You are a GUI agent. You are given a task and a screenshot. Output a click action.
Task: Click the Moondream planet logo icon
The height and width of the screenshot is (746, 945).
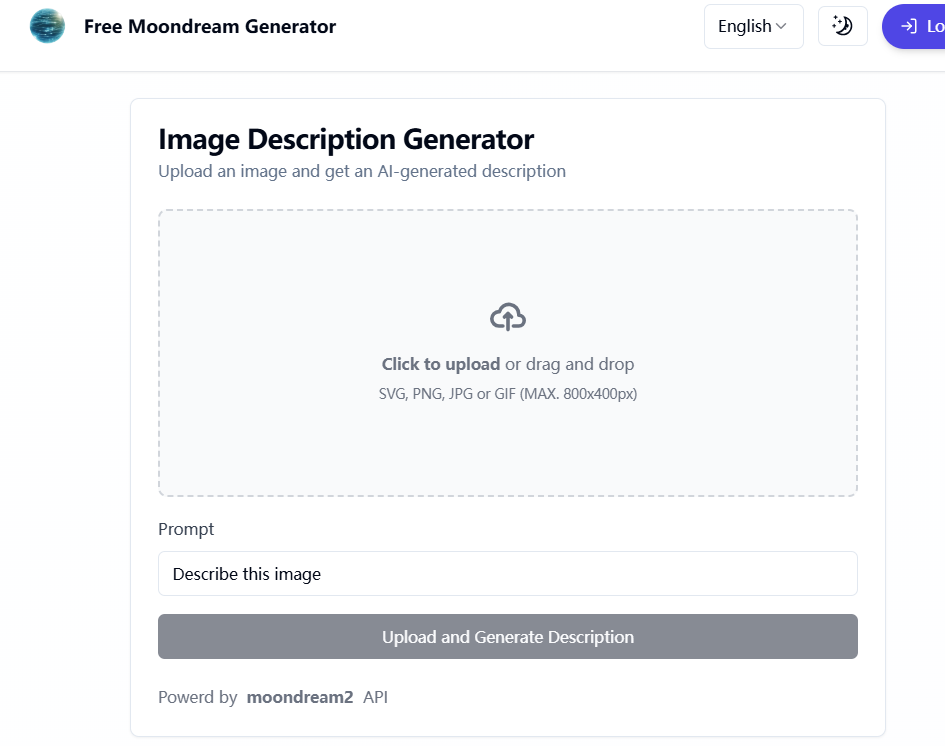(47, 26)
